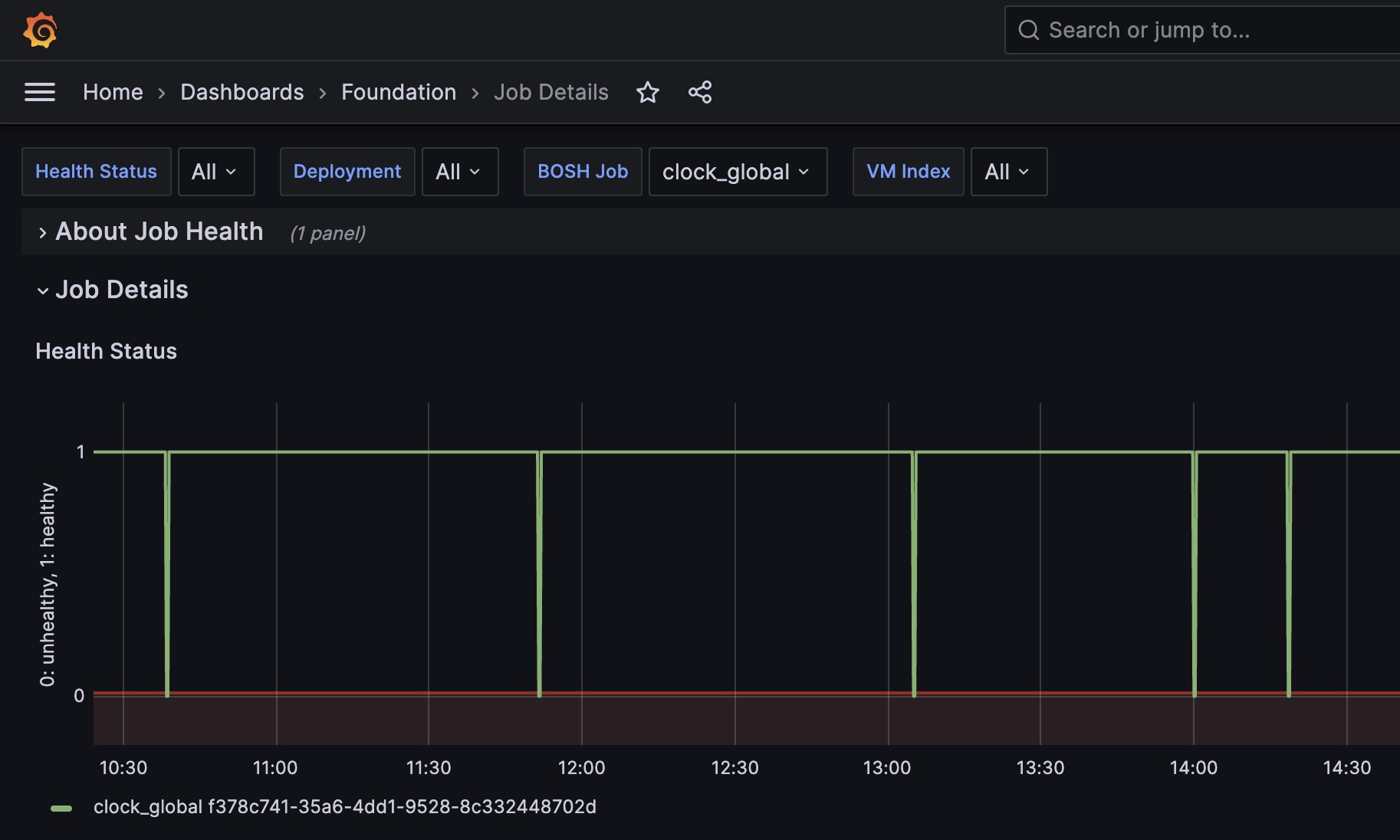Screen dimensions: 1400x840
Task: Collapse the Job Details row
Action: coord(121,290)
